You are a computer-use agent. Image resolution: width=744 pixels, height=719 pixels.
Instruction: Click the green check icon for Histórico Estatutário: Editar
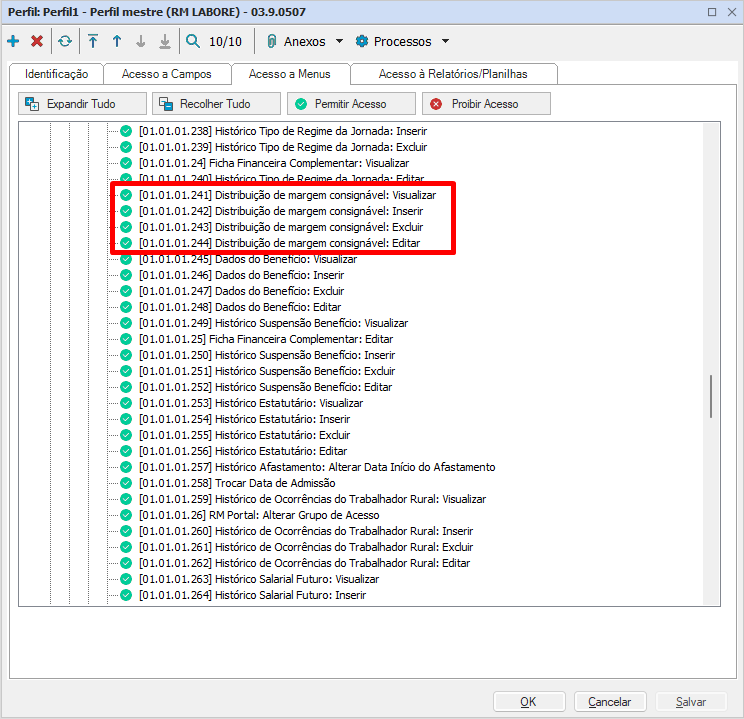pyautogui.click(x=126, y=451)
